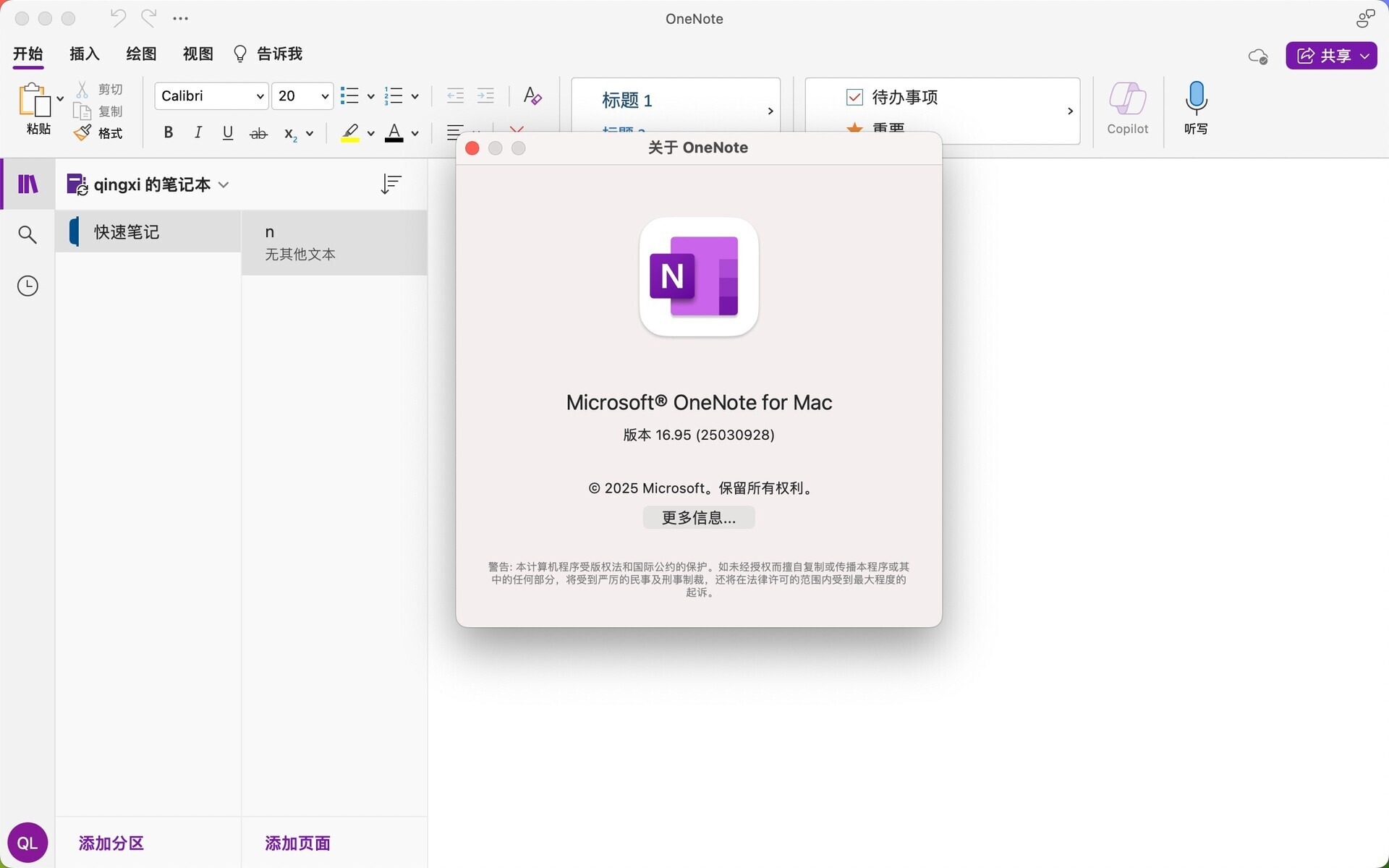
Task: Click the font color A icon
Action: [x=394, y=133]
